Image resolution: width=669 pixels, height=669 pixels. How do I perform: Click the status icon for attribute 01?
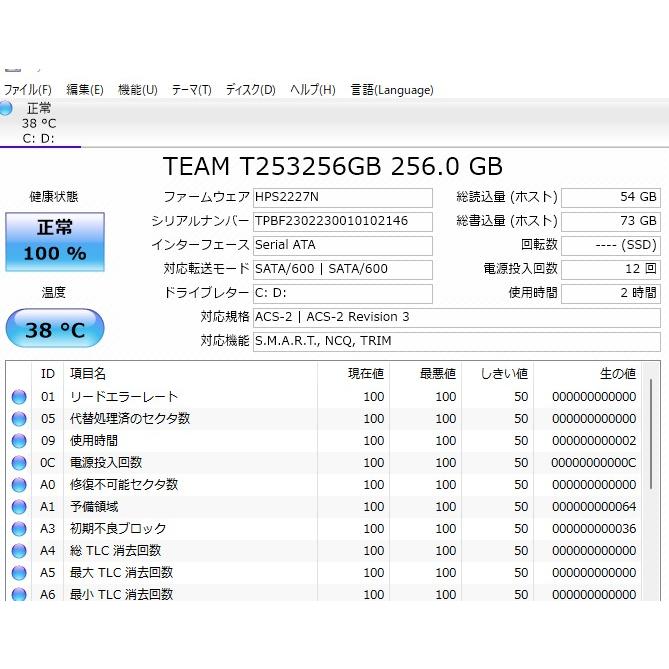point(19,397)
